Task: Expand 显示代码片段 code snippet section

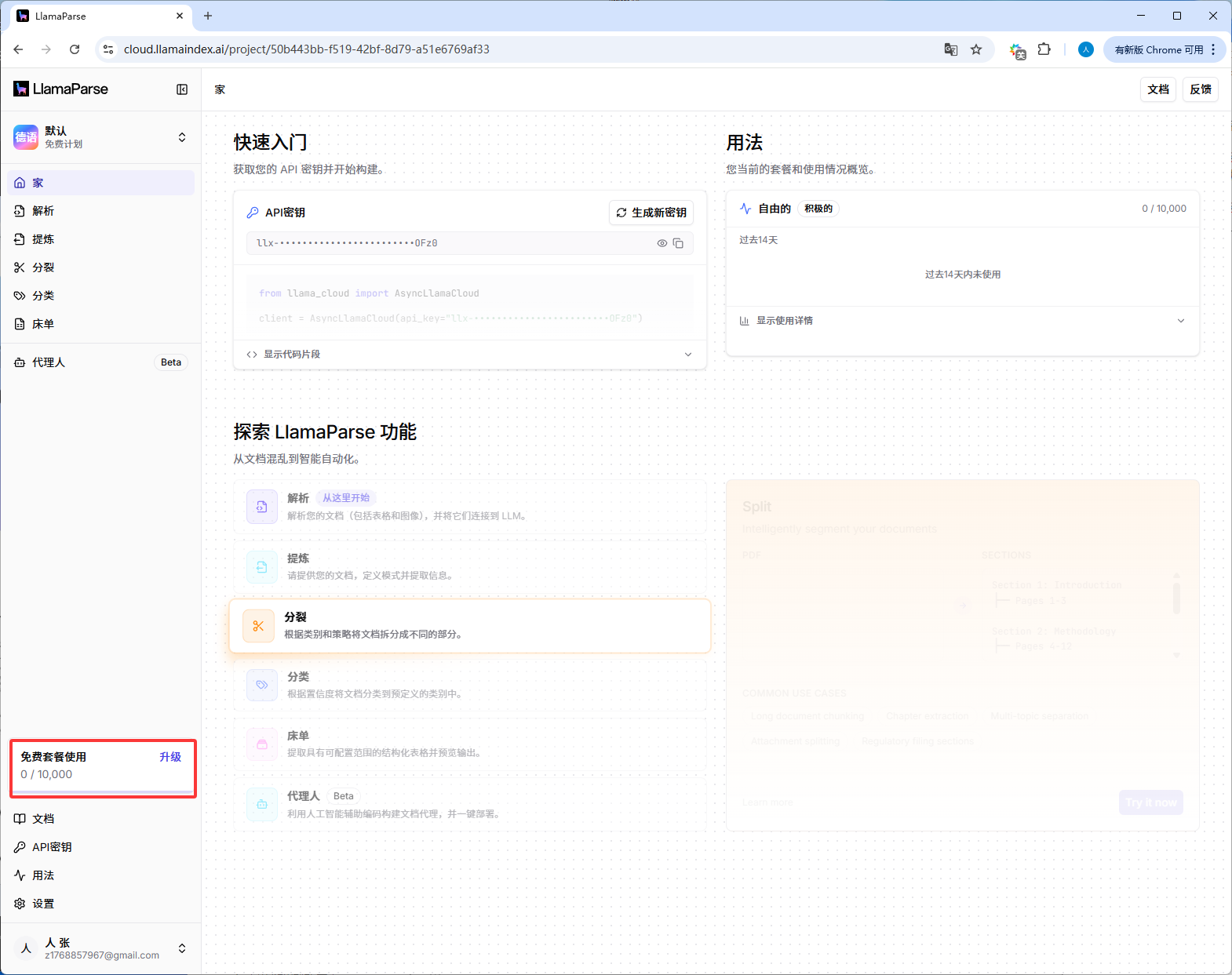Action: (x=469, y=355)
